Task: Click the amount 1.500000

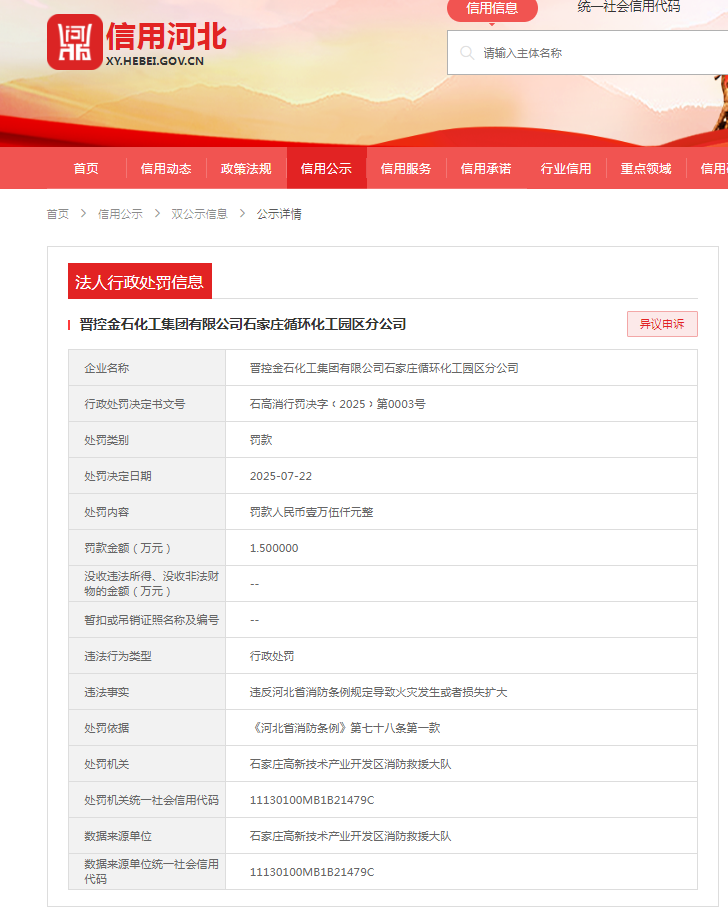Action: click(274, 548)
